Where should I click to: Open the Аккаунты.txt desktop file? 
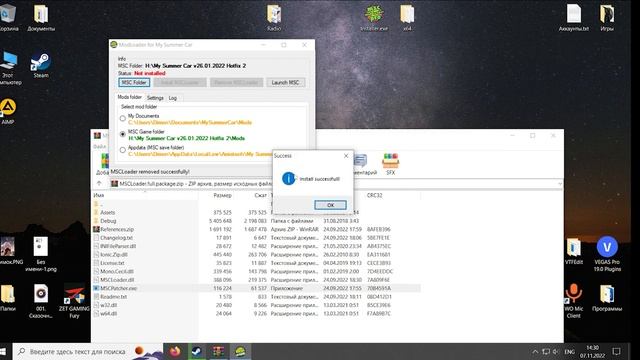pyautogui.click(x=573, y=18)
